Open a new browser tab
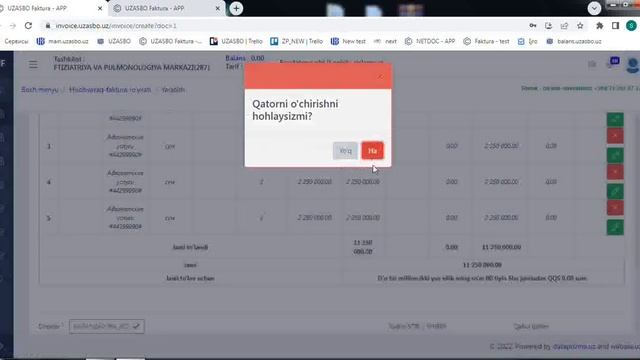This screenshot has height=360, width=640. [236, 8]
